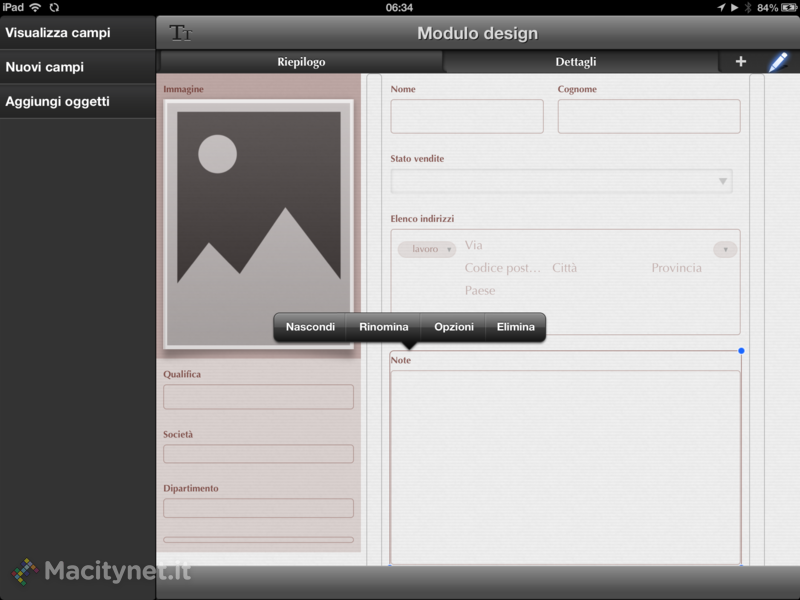Tap the Immagine placeholder picture
This screenshot has height=600, width=800.
coord(258,223)
